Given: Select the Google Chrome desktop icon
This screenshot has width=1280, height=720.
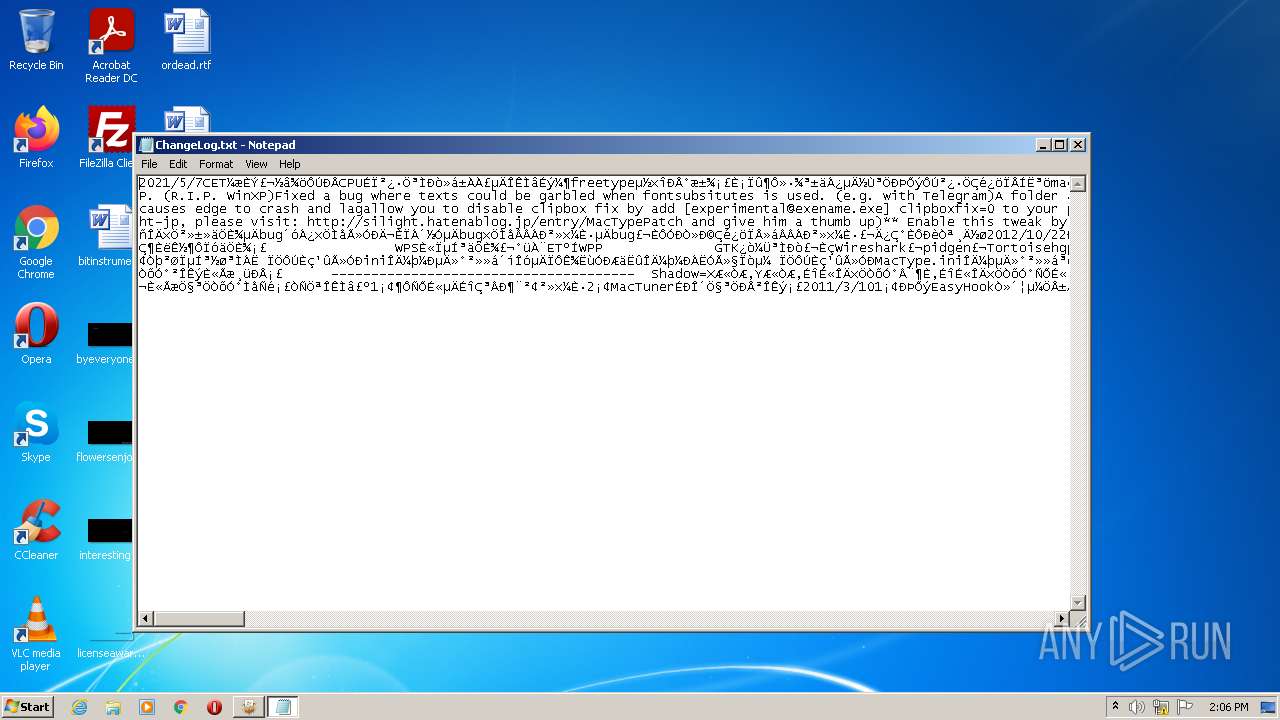Looking at the screenshot, I should (36, 242).
